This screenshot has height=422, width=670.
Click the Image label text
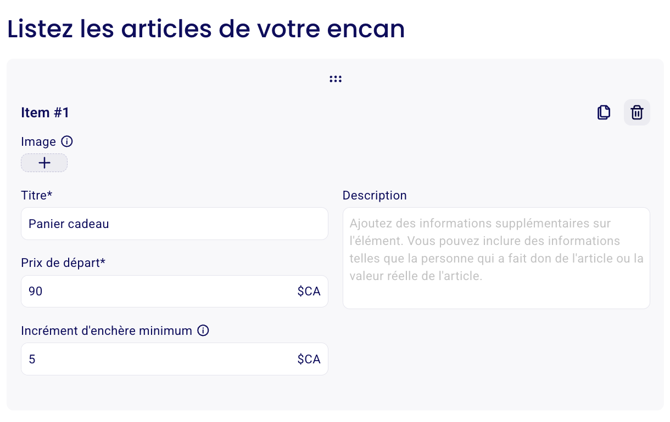point(38,142)
